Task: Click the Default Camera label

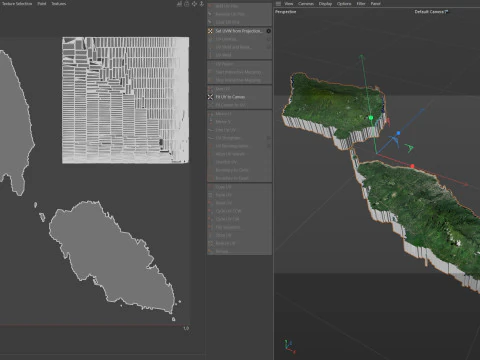Action: click(x=431, y=12)
